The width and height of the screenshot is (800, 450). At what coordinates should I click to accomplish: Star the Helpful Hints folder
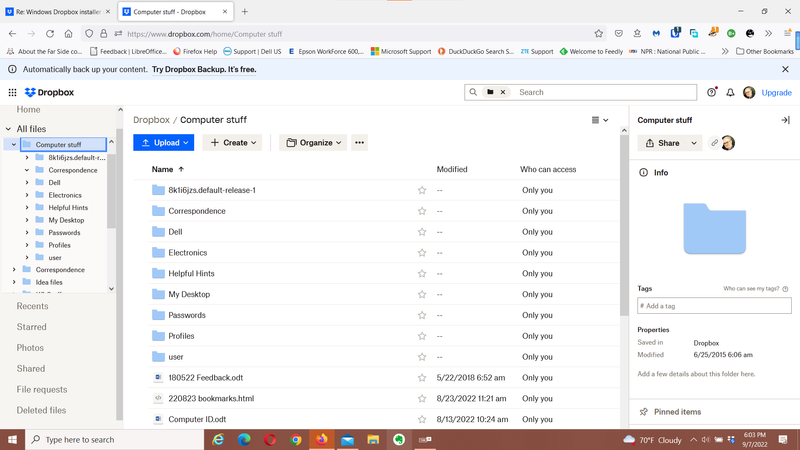[422, 274]
